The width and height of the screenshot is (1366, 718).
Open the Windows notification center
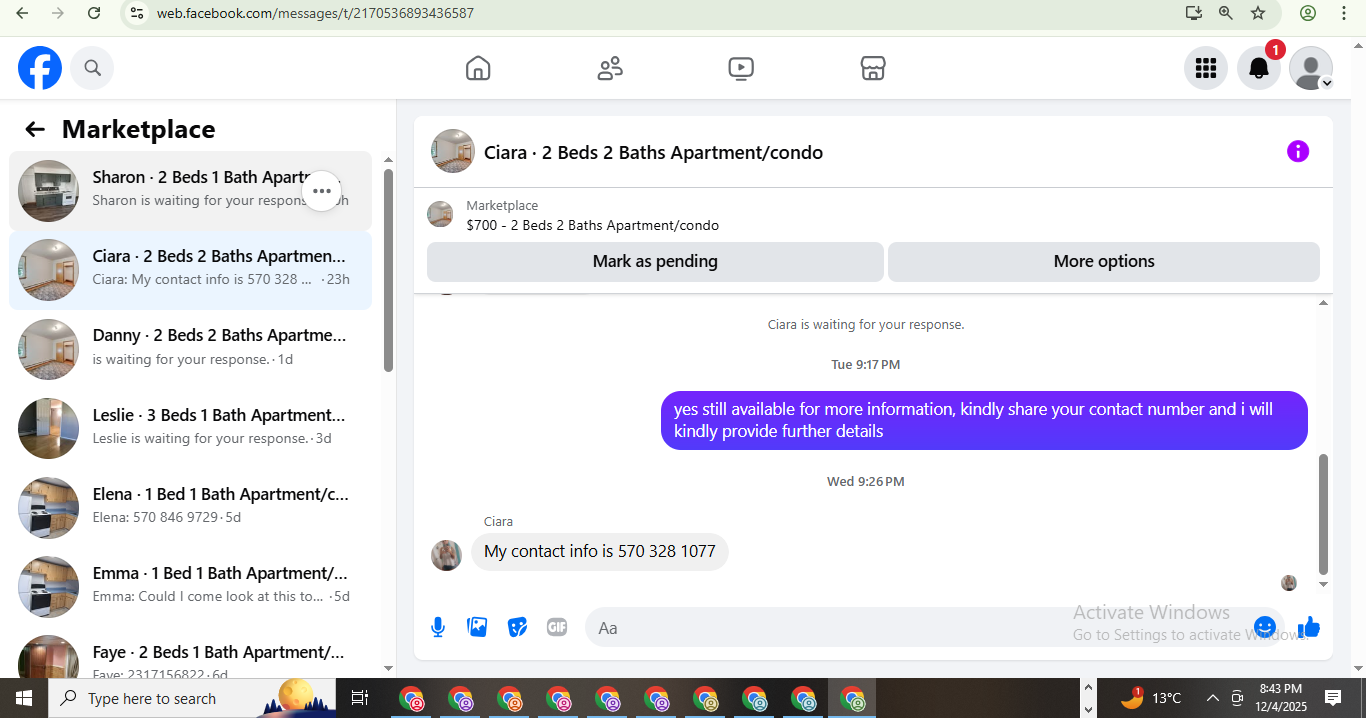pos(1333,698)
